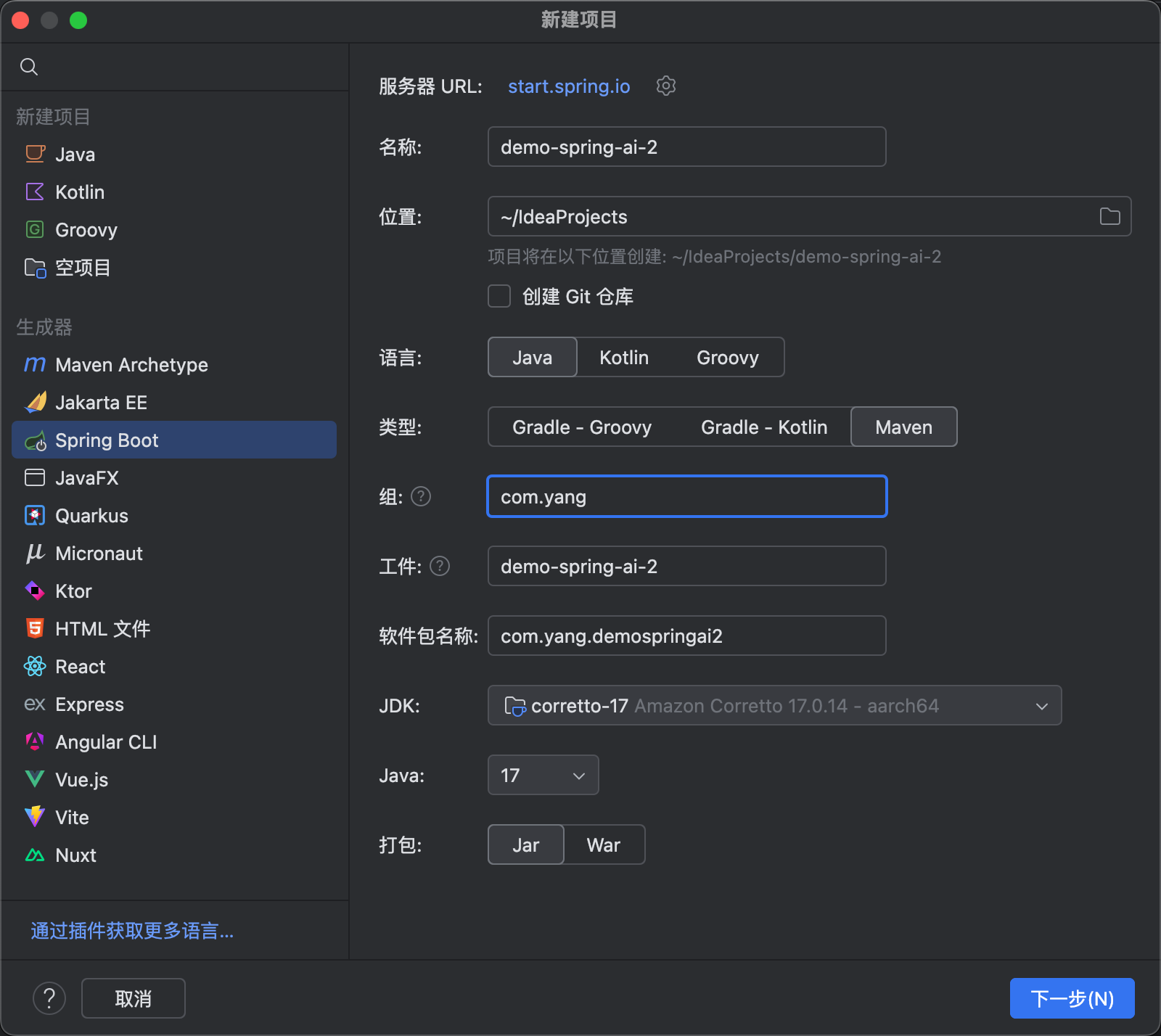Screen dimensions: 1161x1036
Task: Click the Nuxt mountain icon
Action: [x=35, y=855]
